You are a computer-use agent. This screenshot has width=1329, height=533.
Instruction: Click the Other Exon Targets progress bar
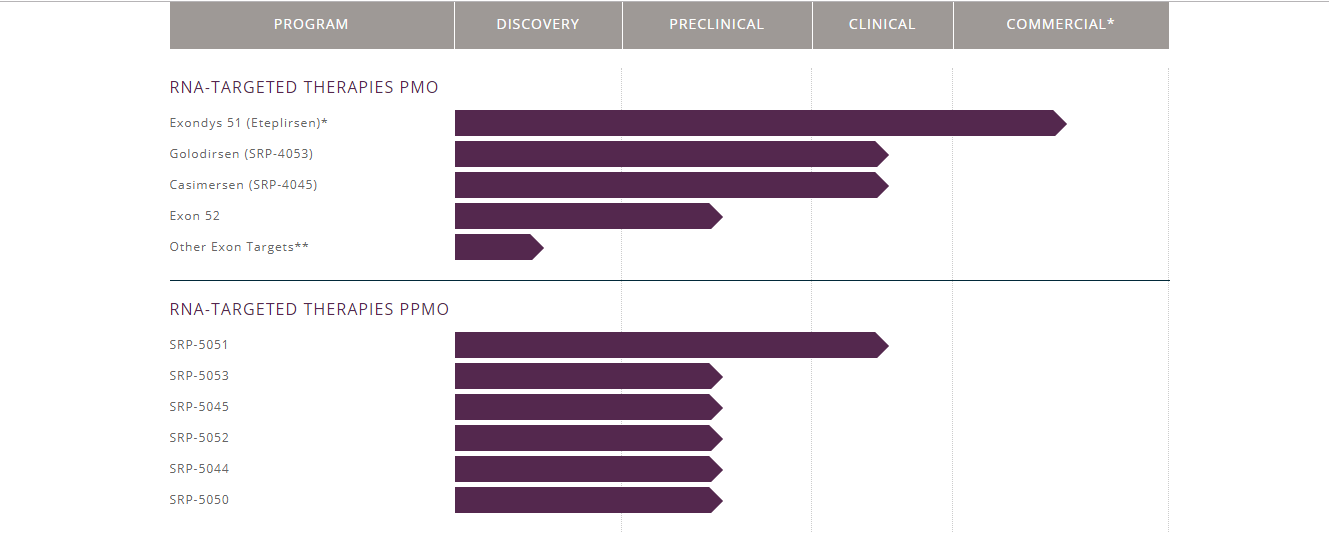pos(499,247)
